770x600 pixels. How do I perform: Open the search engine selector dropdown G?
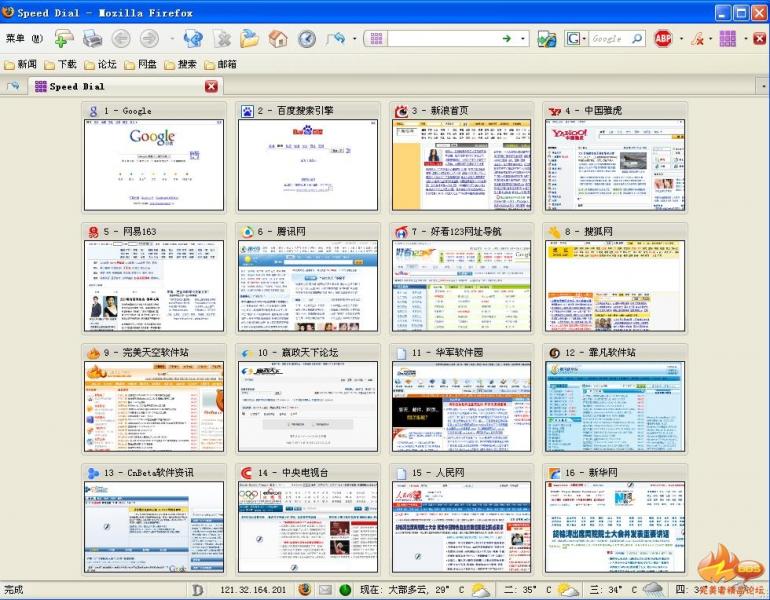tap(575, 38)
